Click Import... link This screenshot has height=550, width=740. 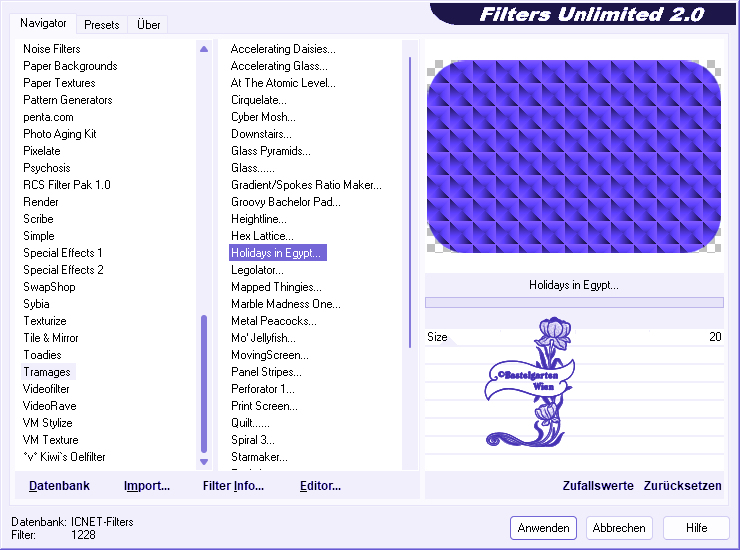pos(147,486)
